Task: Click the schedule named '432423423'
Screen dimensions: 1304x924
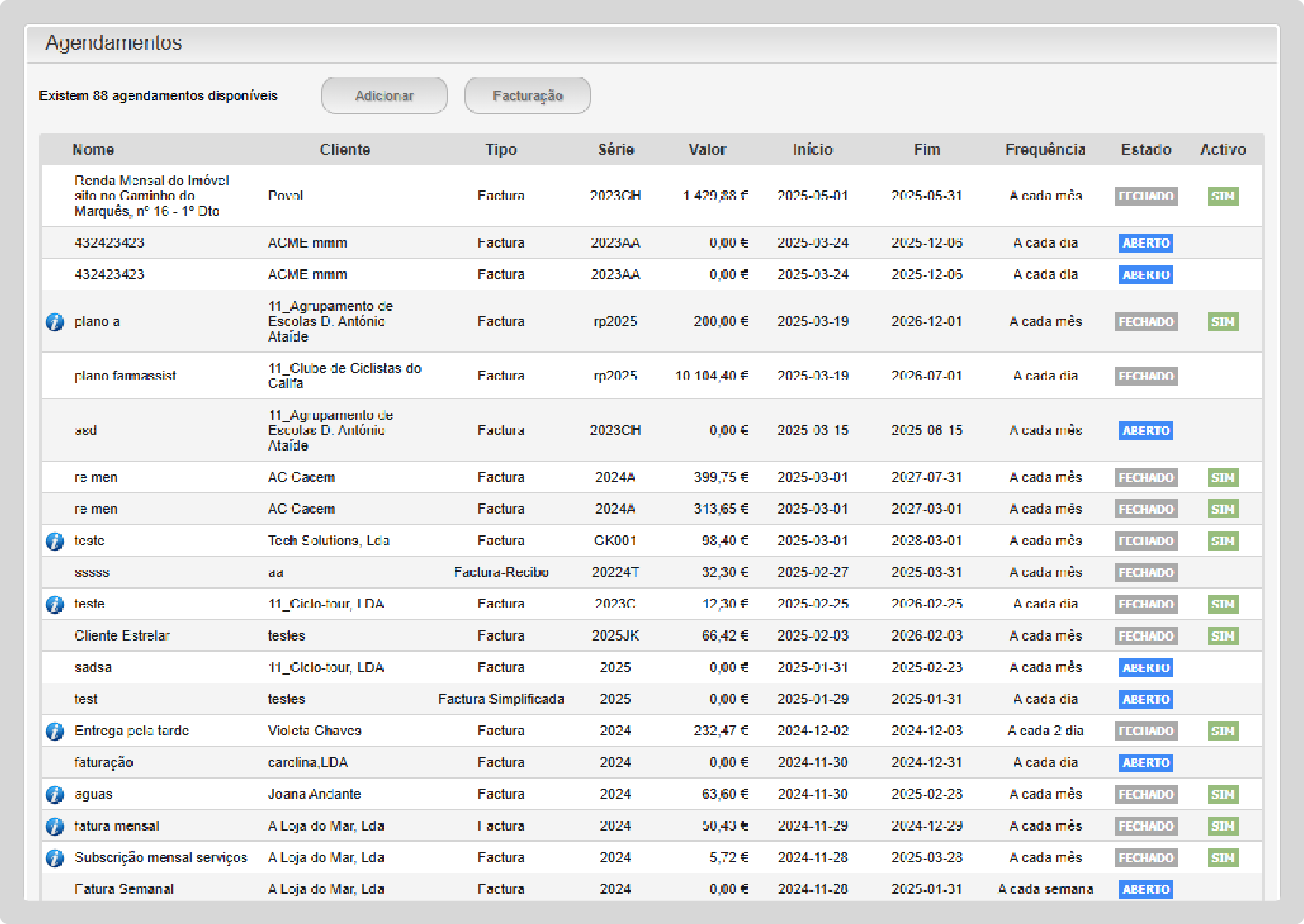Action: [x=110, y=242]
